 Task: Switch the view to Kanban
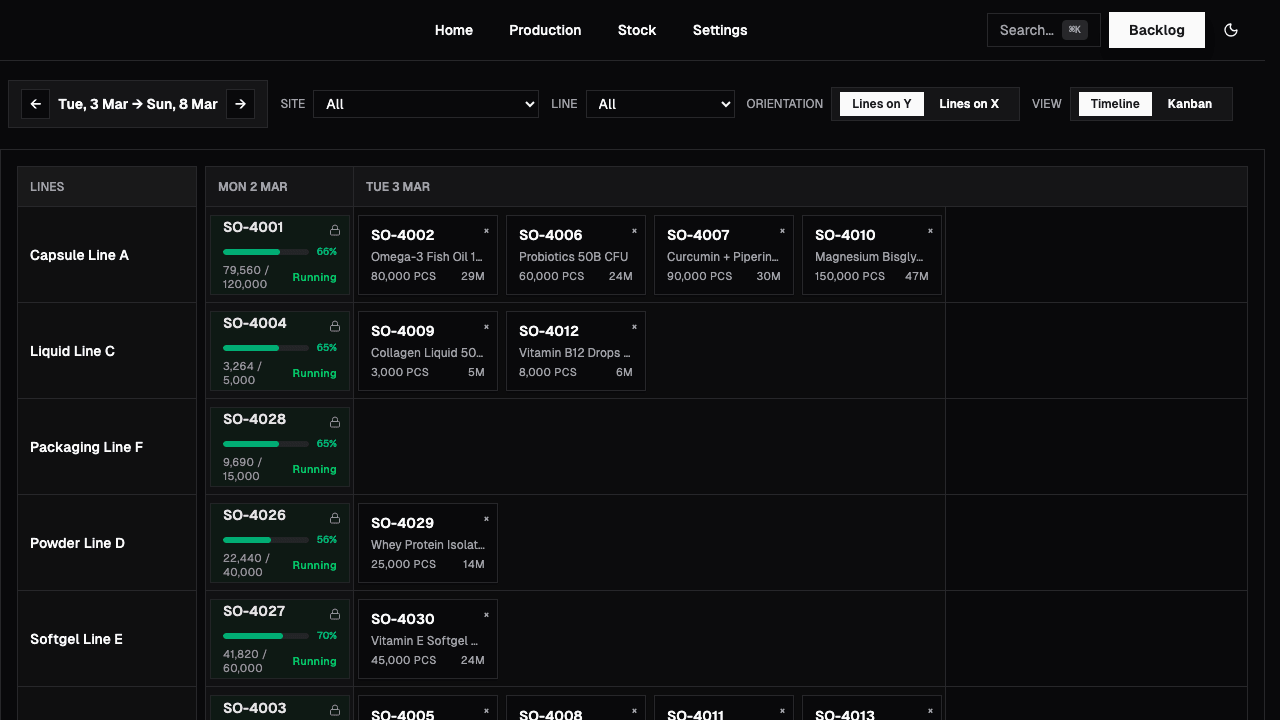[1190, 103]
